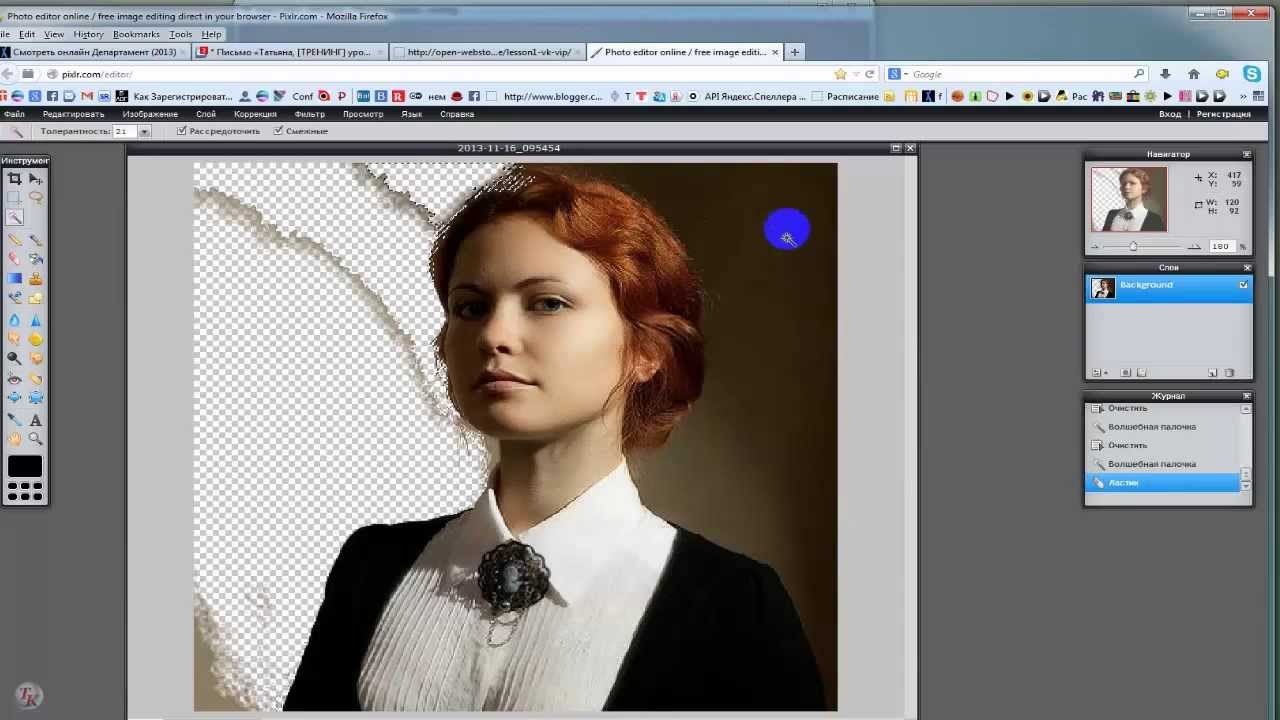1280x720 pixels.
Task: Select the Hand pan tool
Action: (14, 439)
